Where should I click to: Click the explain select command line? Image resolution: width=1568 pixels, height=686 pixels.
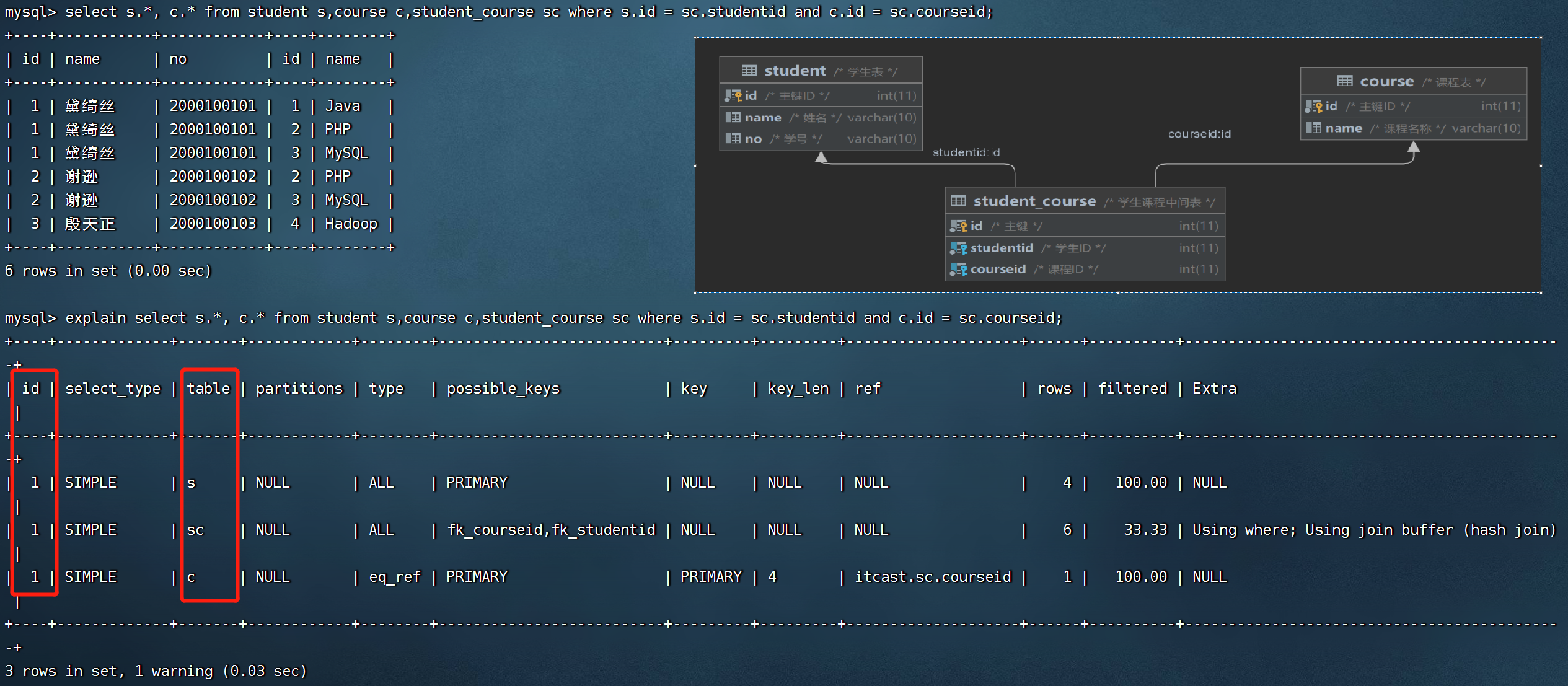coord(534,318)
